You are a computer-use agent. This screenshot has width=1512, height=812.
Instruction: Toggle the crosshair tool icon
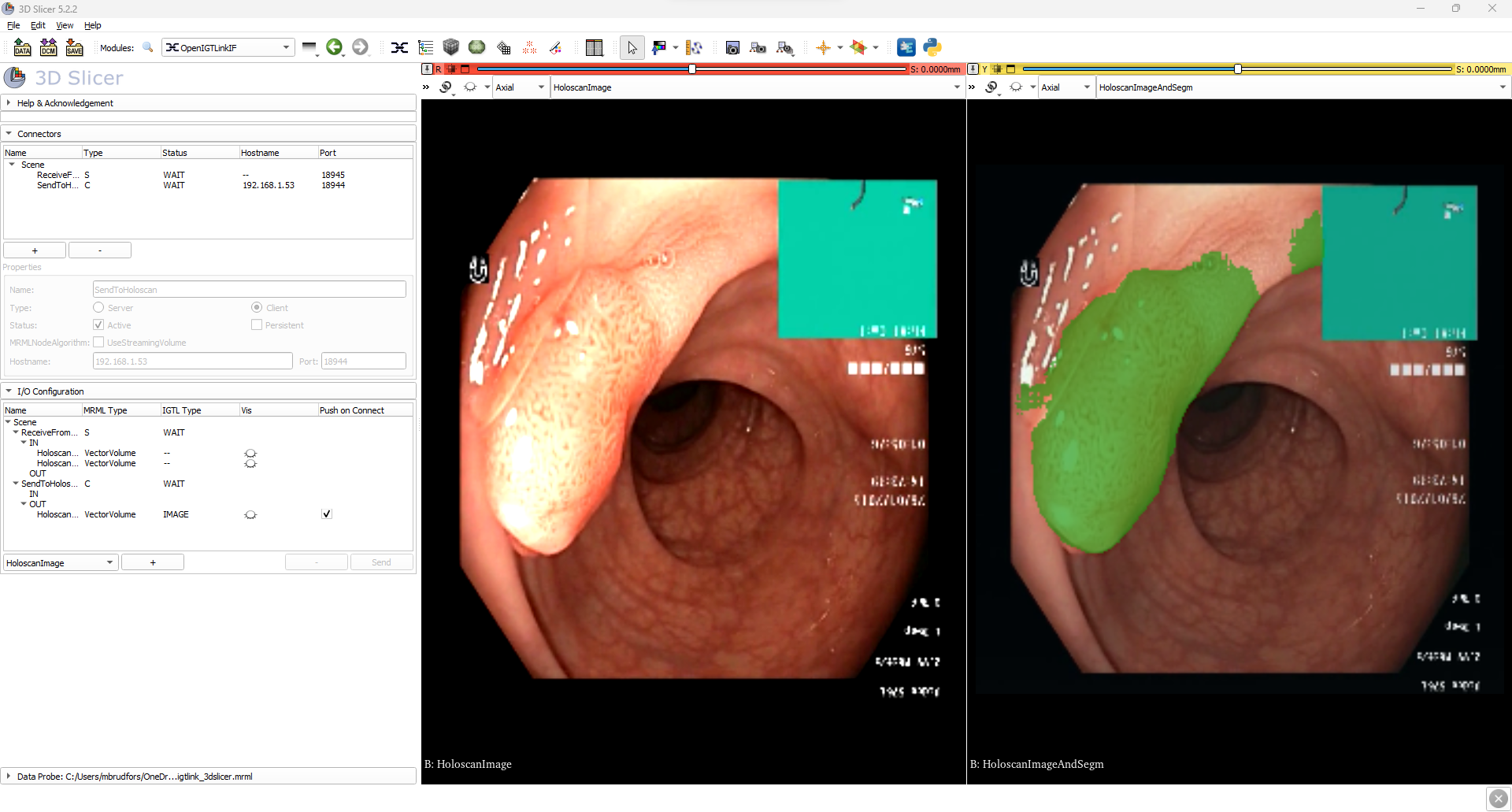coord(823,47)
